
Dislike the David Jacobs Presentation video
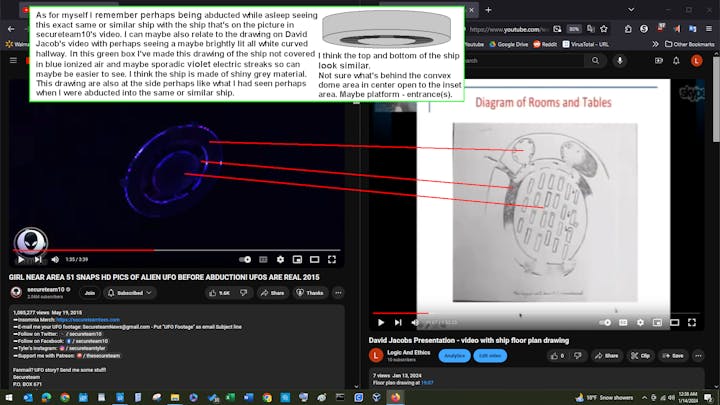pos(579,355)
